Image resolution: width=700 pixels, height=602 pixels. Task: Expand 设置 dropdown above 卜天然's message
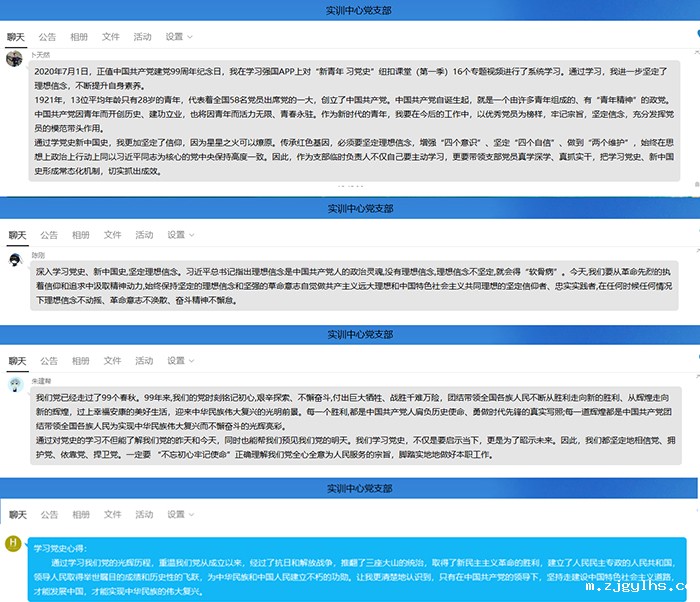click(179, 37)
